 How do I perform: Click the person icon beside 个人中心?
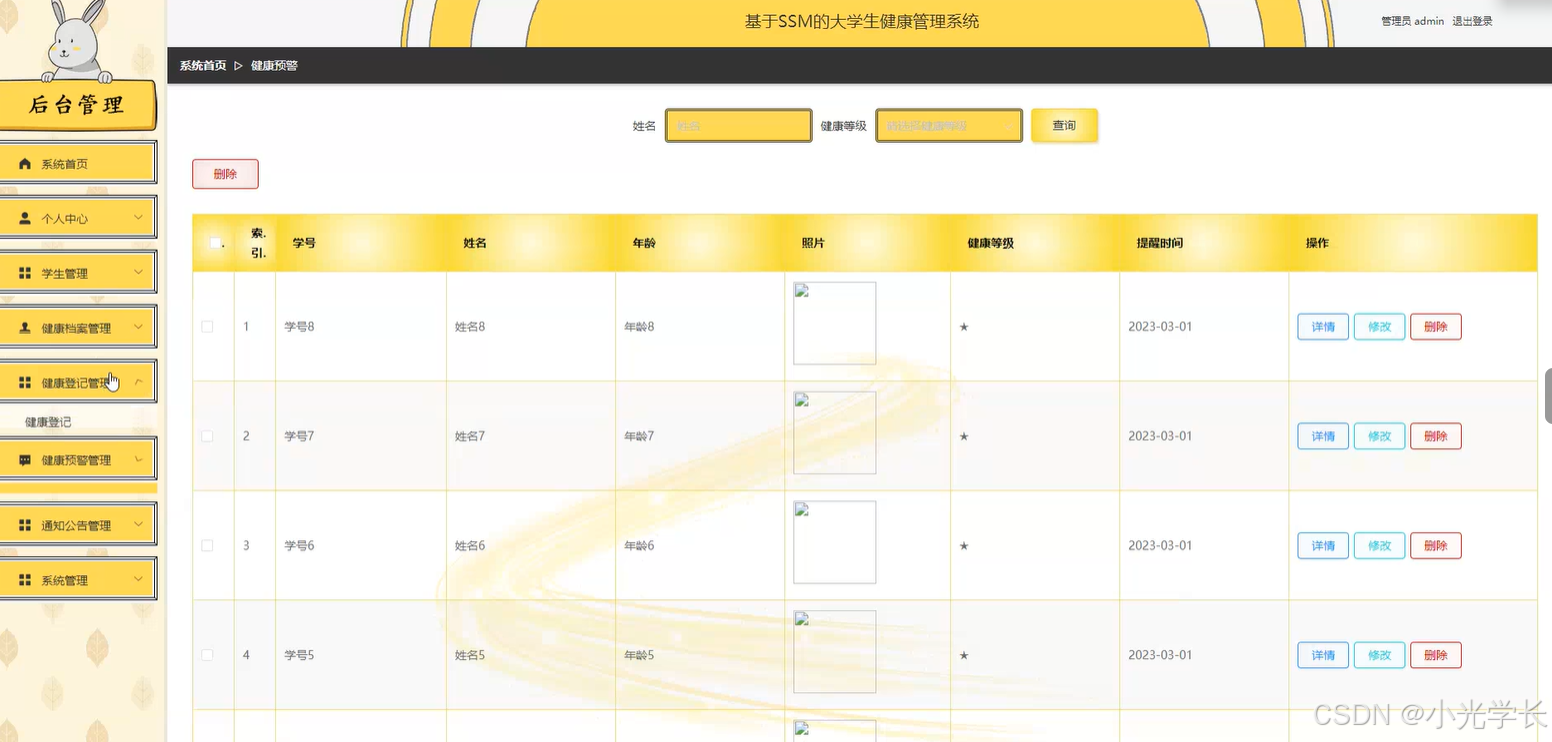[x=25, y=218]
